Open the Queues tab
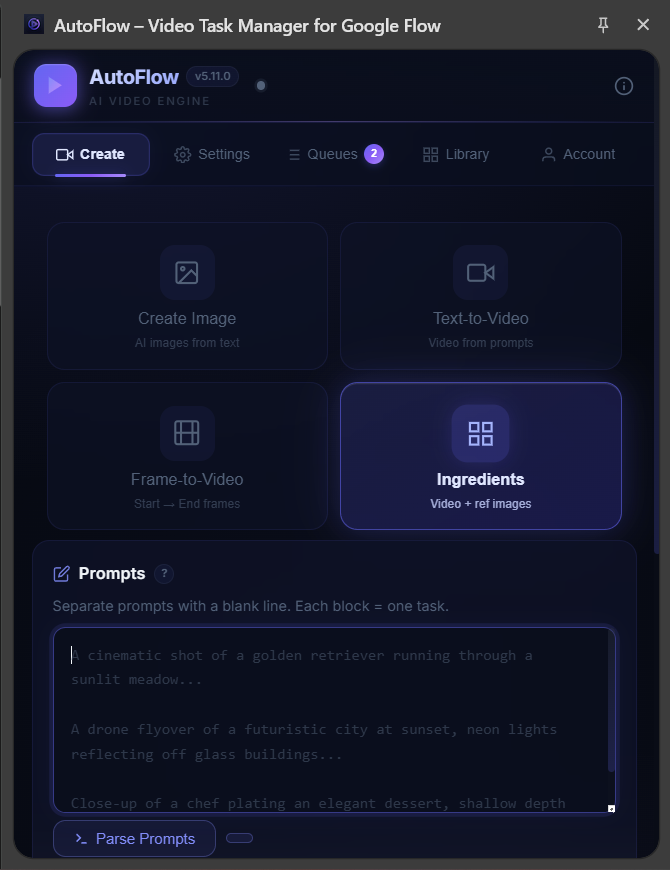Image resolution: width=670 pixels, height=870 pixels. pos(336,154)
